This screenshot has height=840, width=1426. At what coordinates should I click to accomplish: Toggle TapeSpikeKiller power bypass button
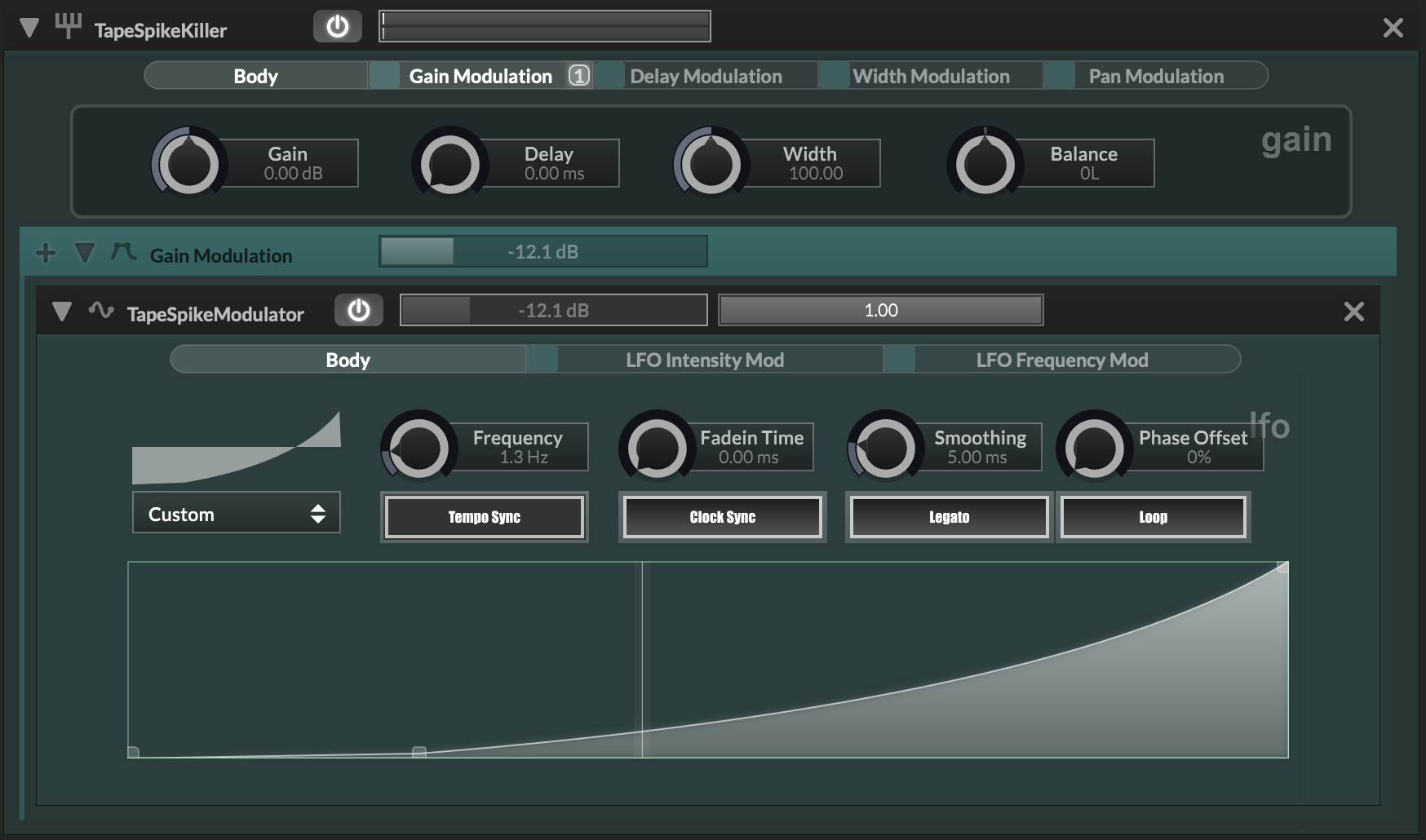pyautogui.click(x=338, y=27)
